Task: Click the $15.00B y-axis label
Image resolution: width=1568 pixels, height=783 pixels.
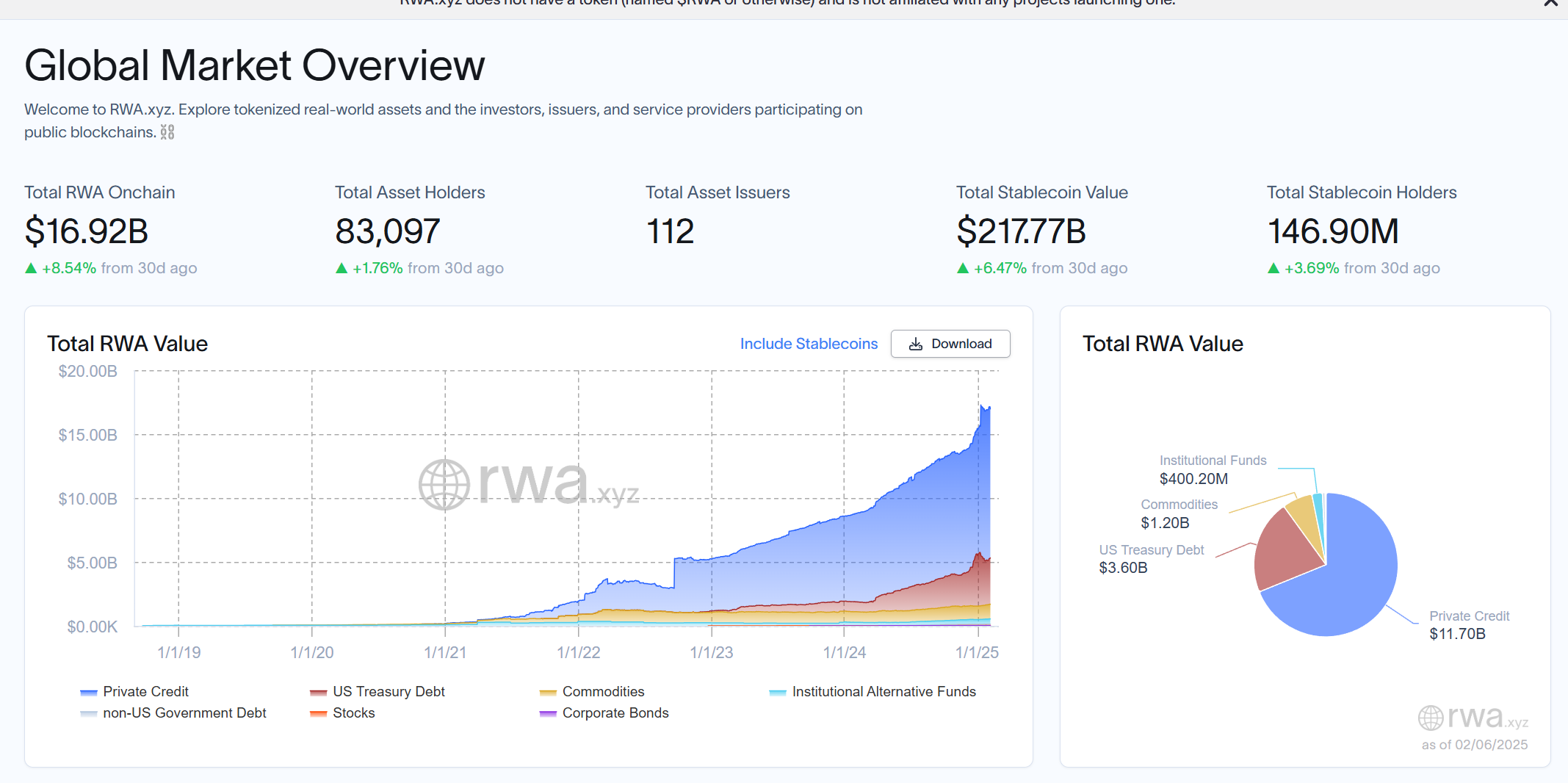Action: [87, 435]
